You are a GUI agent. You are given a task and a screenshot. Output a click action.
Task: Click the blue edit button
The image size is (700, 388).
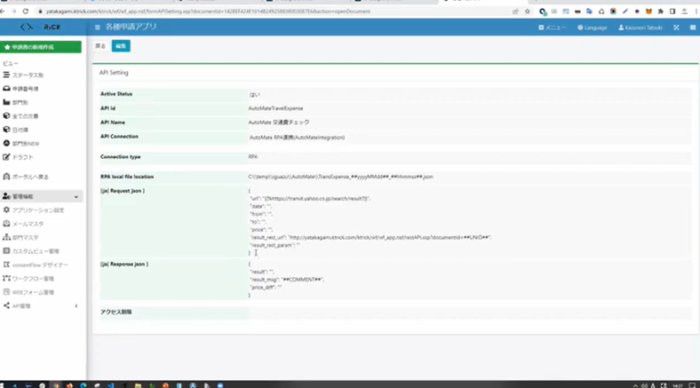coord(121,46)
